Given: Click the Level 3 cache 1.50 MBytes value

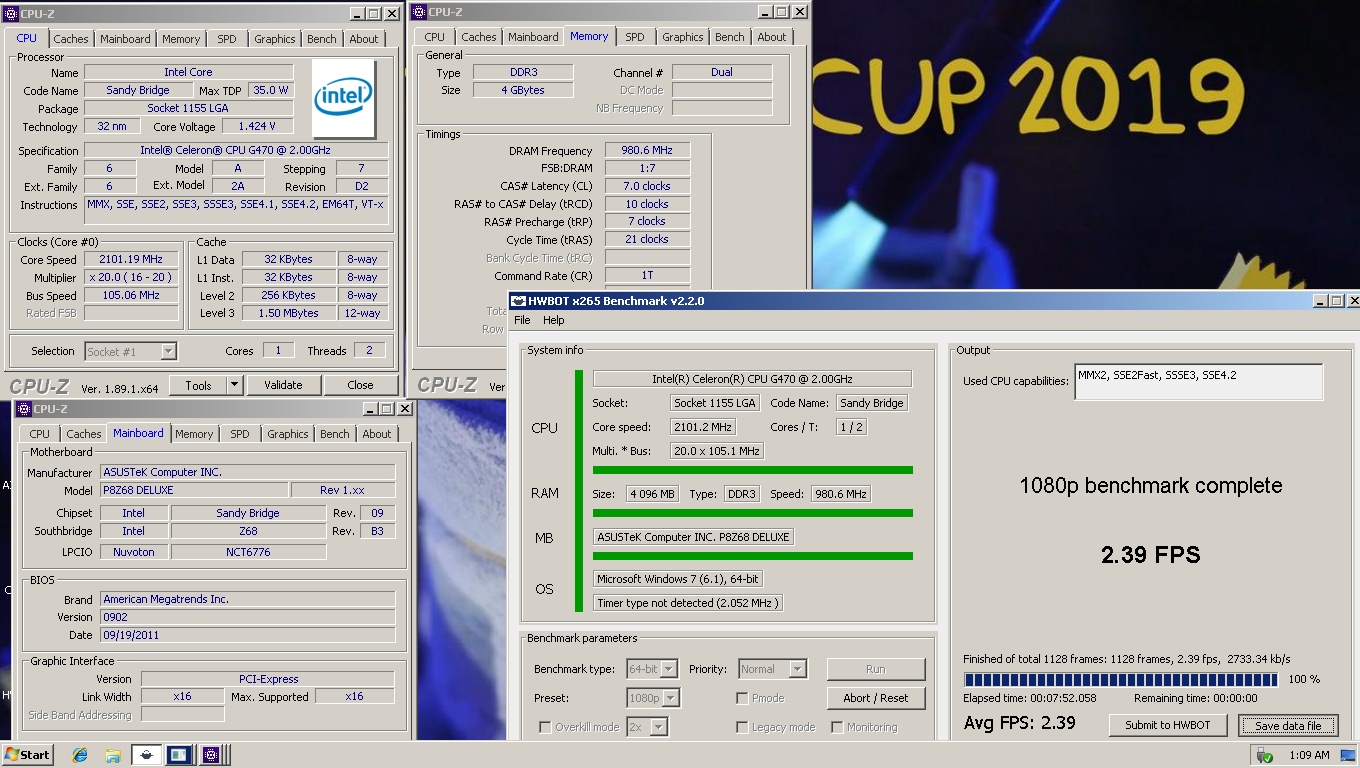Looking at the screenshot, I should coord(291,314).
